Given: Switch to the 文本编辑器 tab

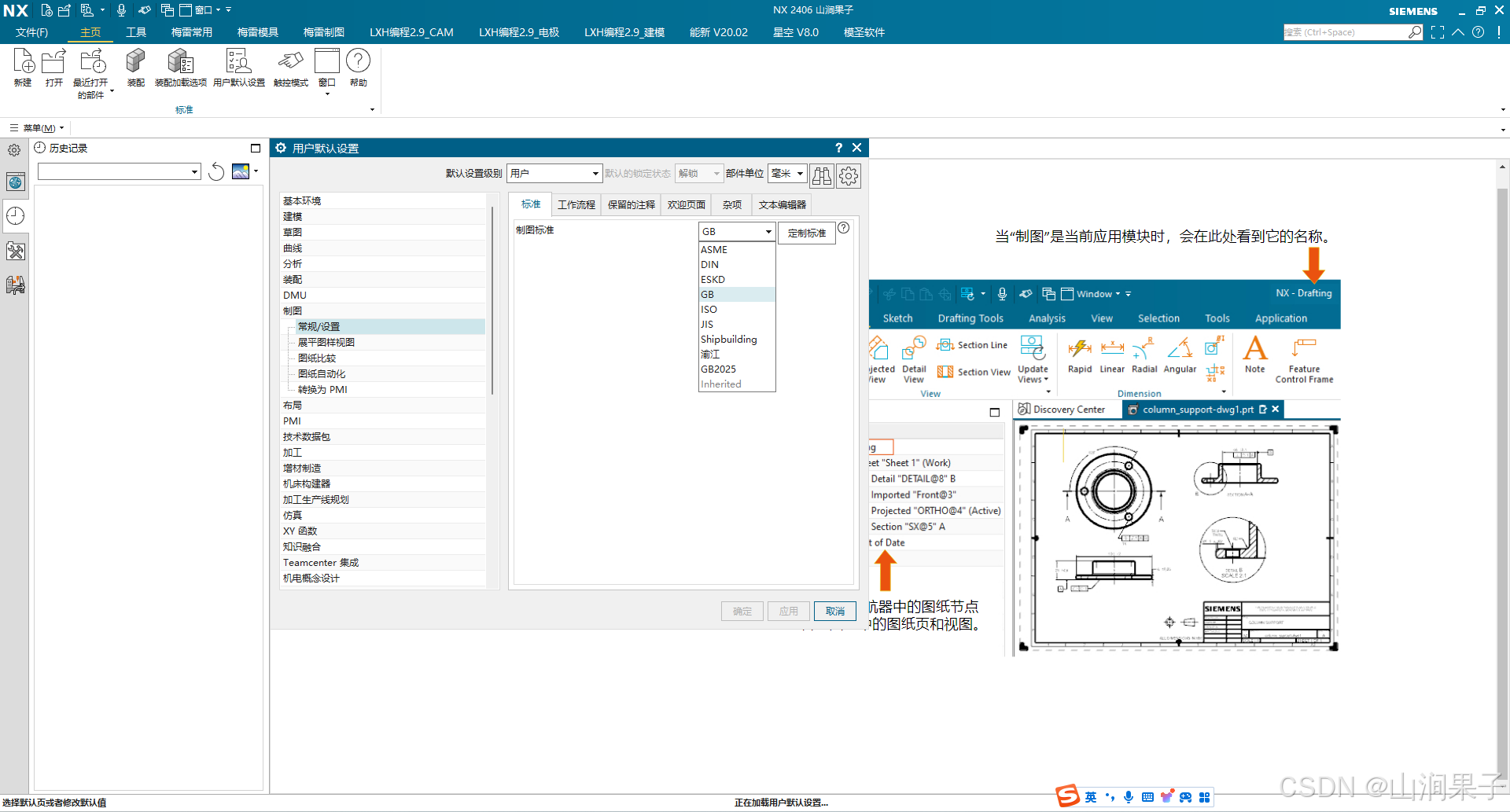Looking at the screenshot, I should pyautogui.click(x=782, y=204).
